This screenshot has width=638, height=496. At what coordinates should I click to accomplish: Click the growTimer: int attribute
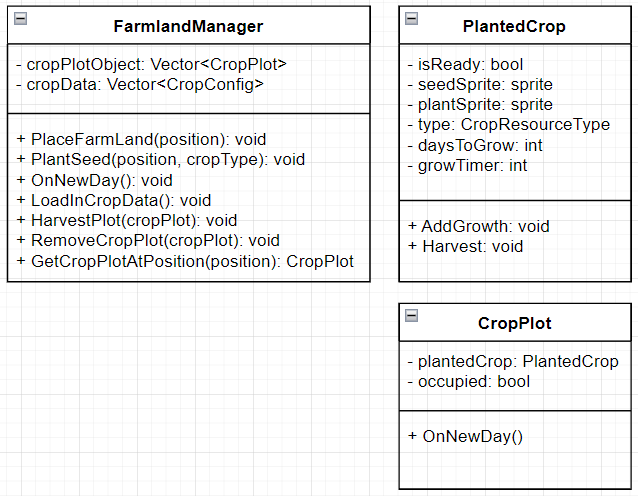[x=468, y=166]
